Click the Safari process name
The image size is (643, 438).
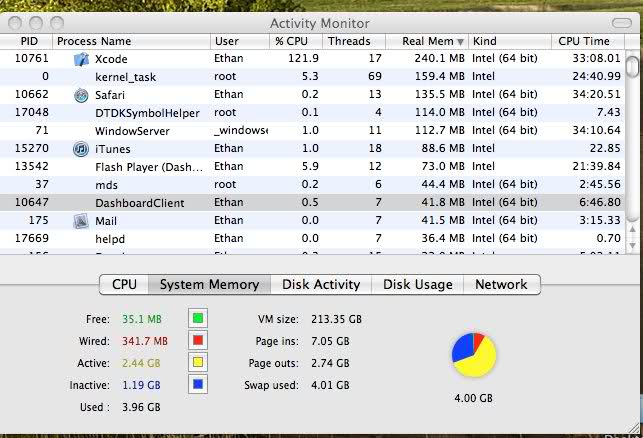point(110,95)
